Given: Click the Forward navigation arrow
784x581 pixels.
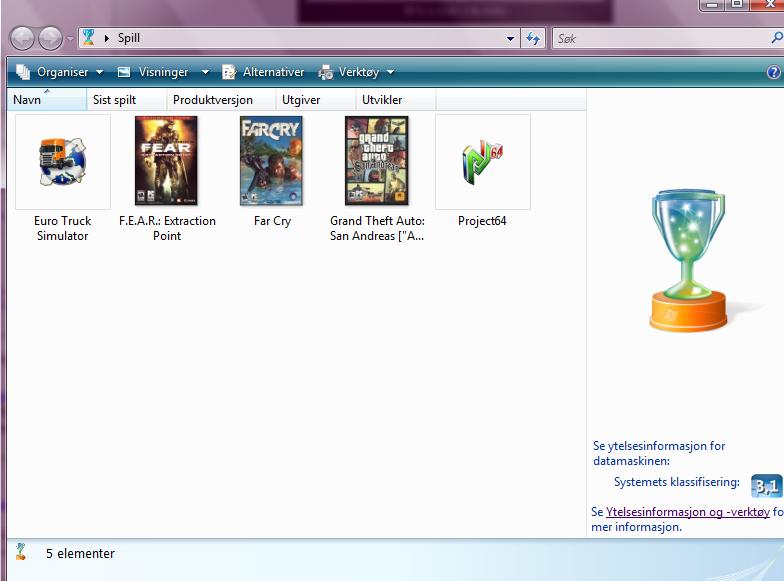Looking at the screenshot, I should point(50,38).
